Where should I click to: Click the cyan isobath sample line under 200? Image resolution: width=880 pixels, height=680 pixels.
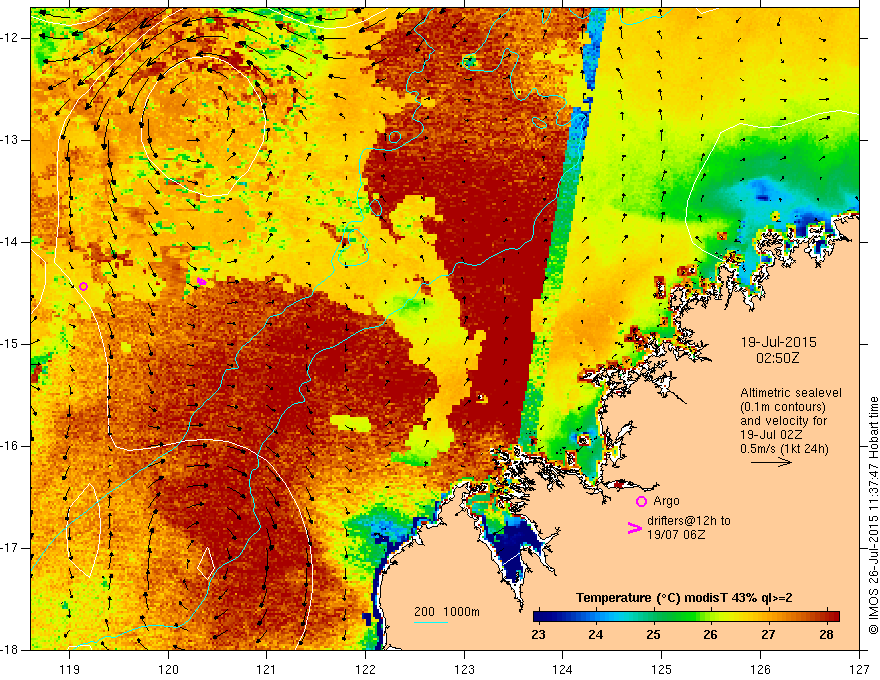(x=430, y=622)
